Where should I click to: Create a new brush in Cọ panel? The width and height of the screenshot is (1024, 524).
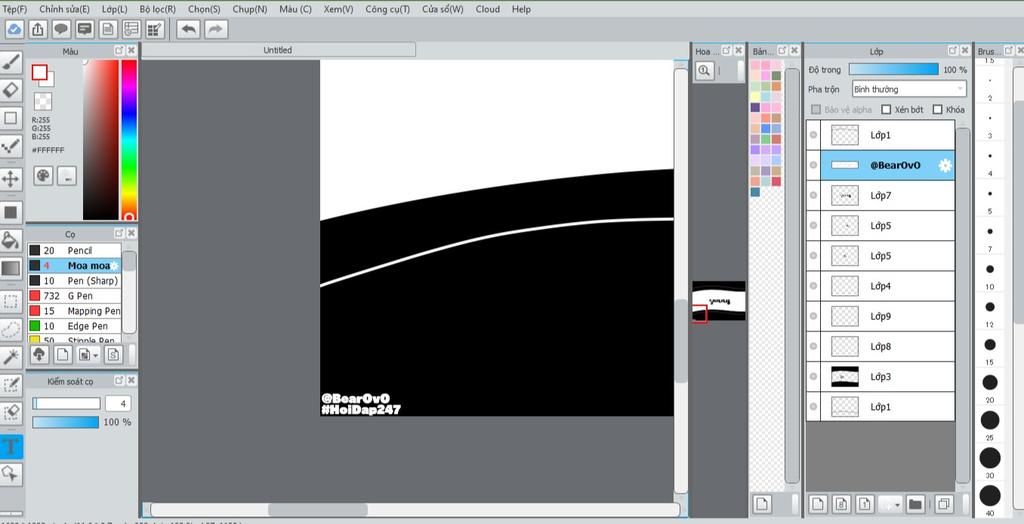click(63, 355)
